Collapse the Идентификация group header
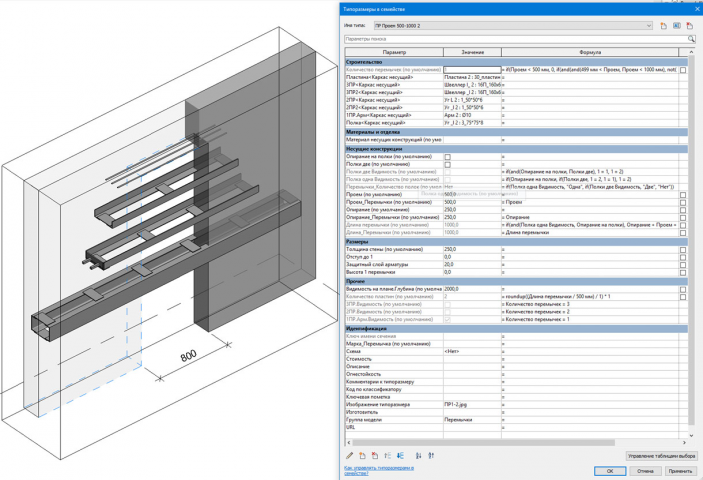Image resolution: width=703 pixels, height=480 pixels. point(516,329)
